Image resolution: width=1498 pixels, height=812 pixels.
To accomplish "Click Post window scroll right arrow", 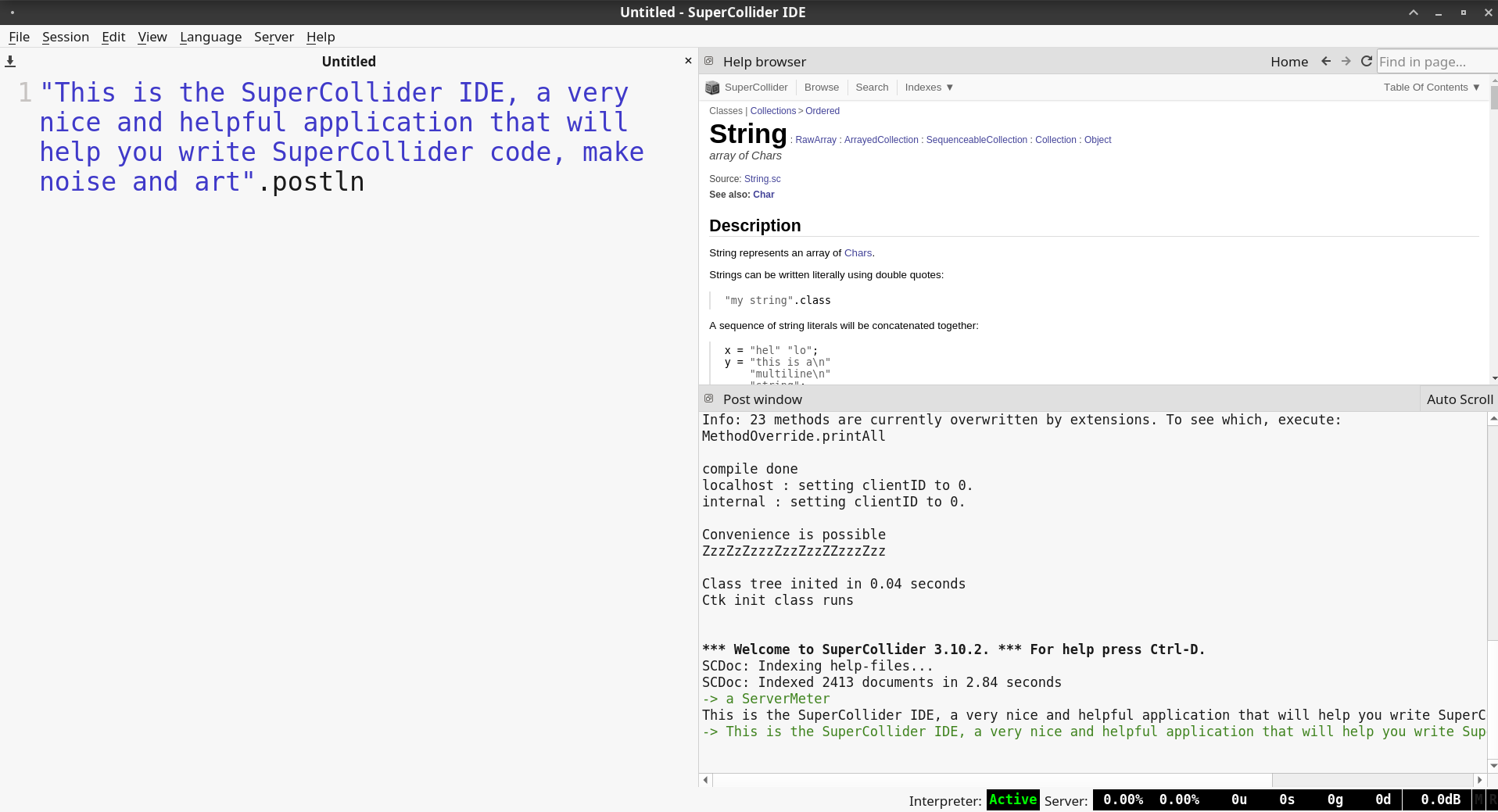I will (1479, 780).
